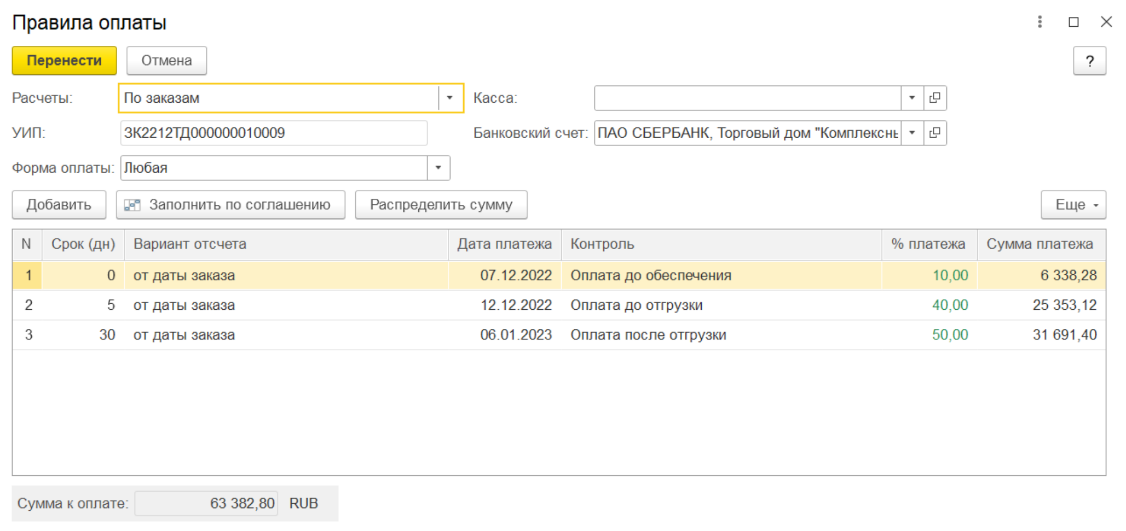The width and height of the screenshot is (1126, 531).
Task: Open the three-dot window menu
Action: (1040, 22)
